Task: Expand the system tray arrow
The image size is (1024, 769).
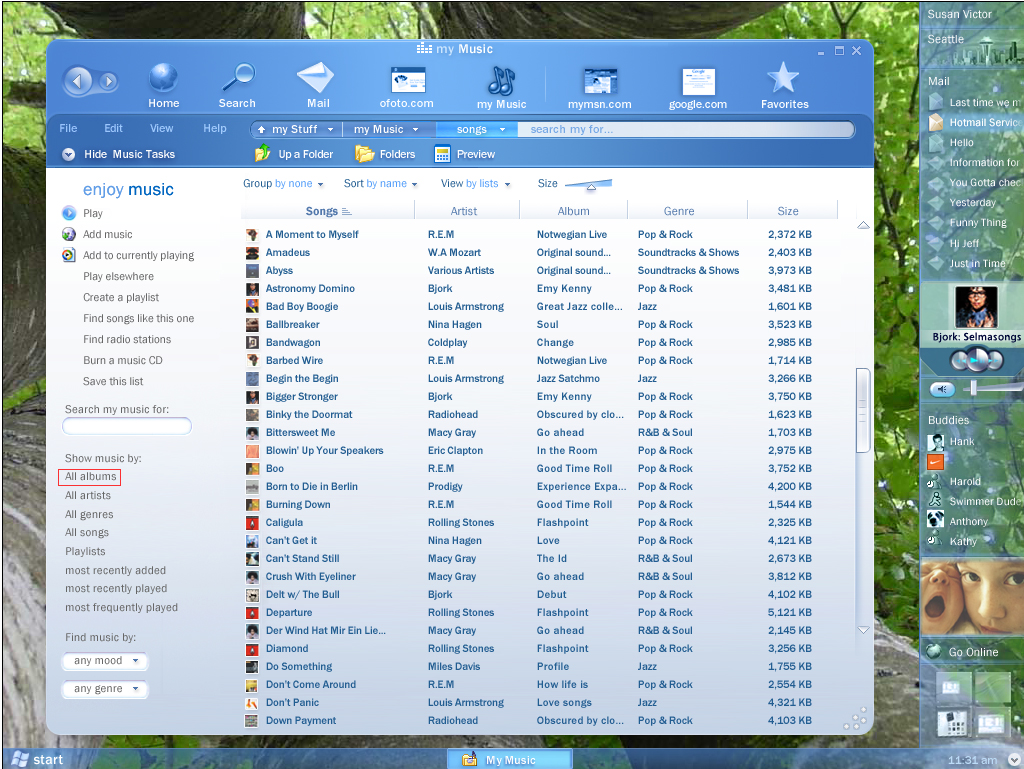Action: click(x=1014, y=759)
